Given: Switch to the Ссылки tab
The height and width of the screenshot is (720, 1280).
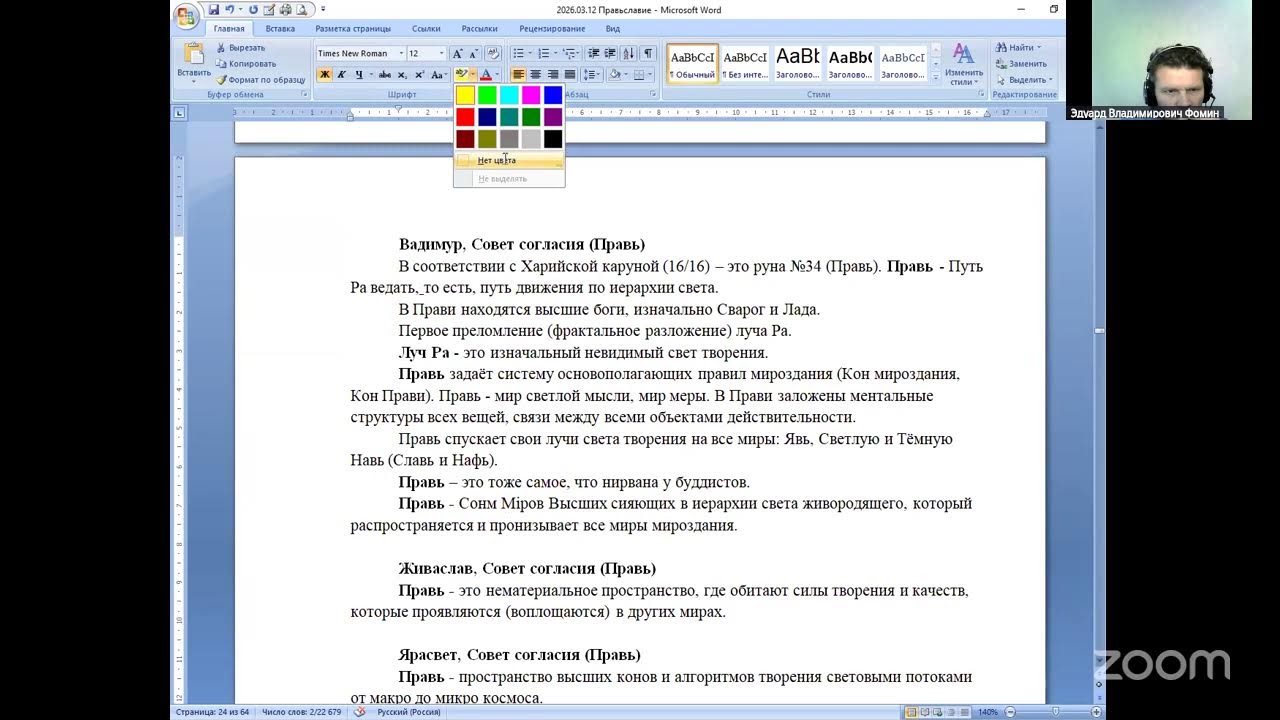Looking at the screenshot, I should click(x=426, y=29).
